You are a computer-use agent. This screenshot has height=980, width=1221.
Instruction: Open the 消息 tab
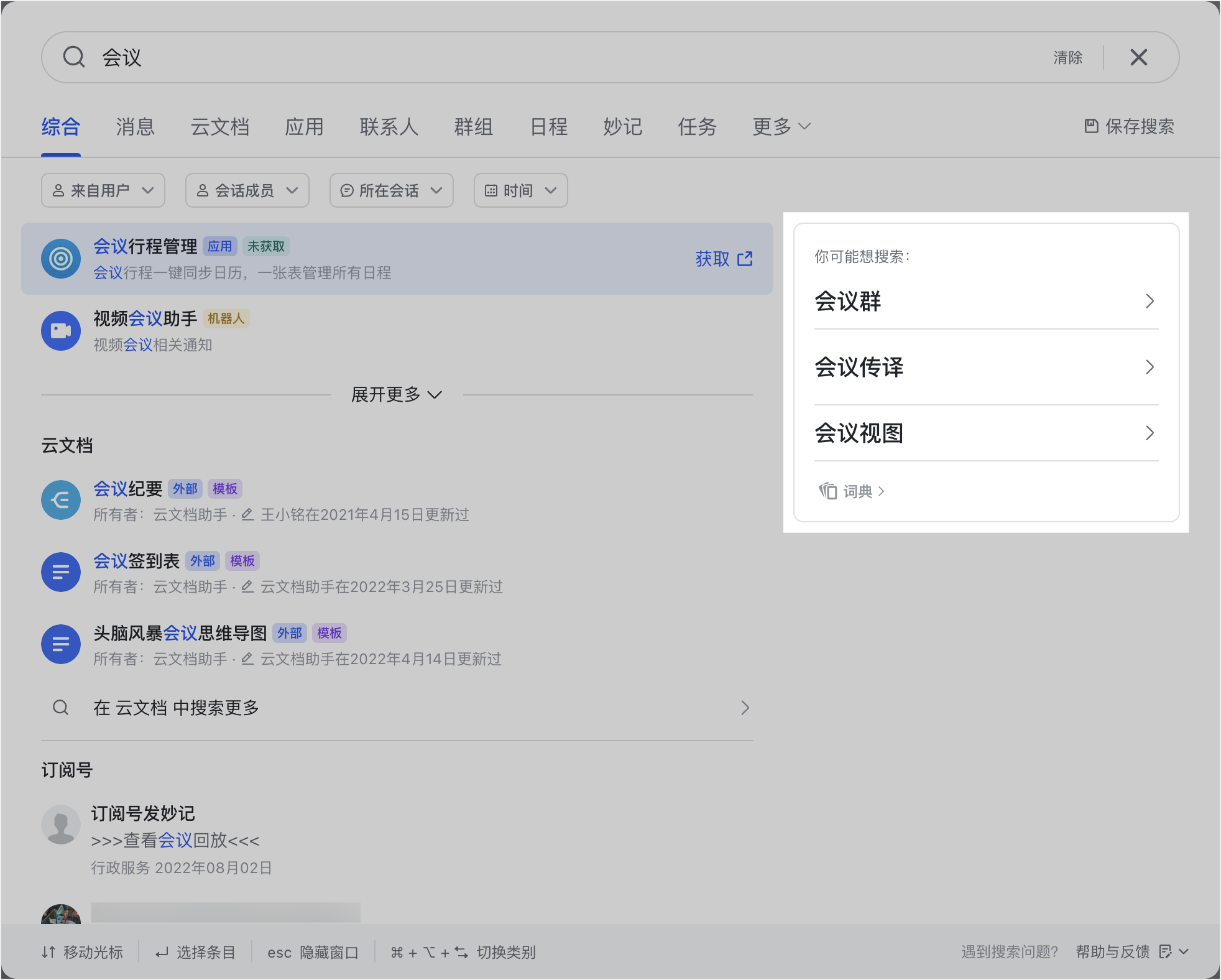point(135,127)
